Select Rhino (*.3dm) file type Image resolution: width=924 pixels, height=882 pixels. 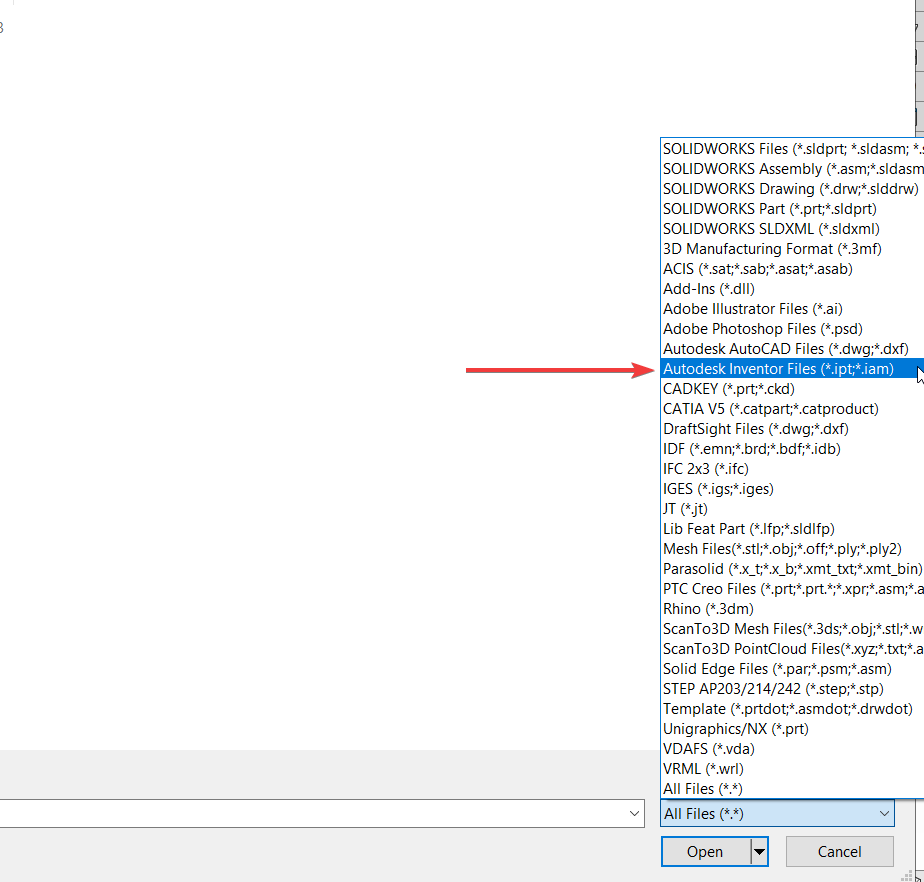(708, 609)
